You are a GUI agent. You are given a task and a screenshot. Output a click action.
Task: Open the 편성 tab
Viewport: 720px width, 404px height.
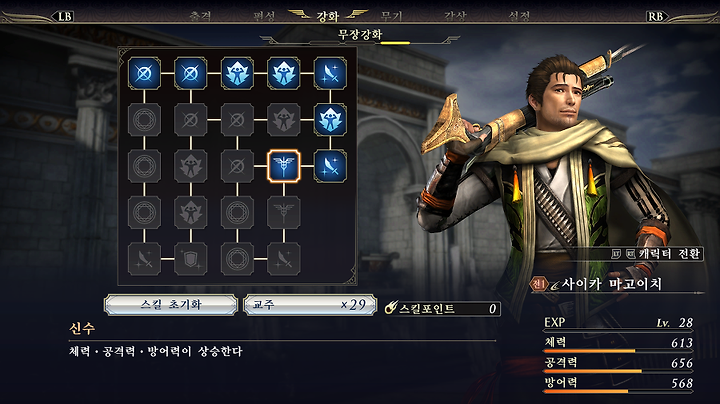tap(264, 17)
